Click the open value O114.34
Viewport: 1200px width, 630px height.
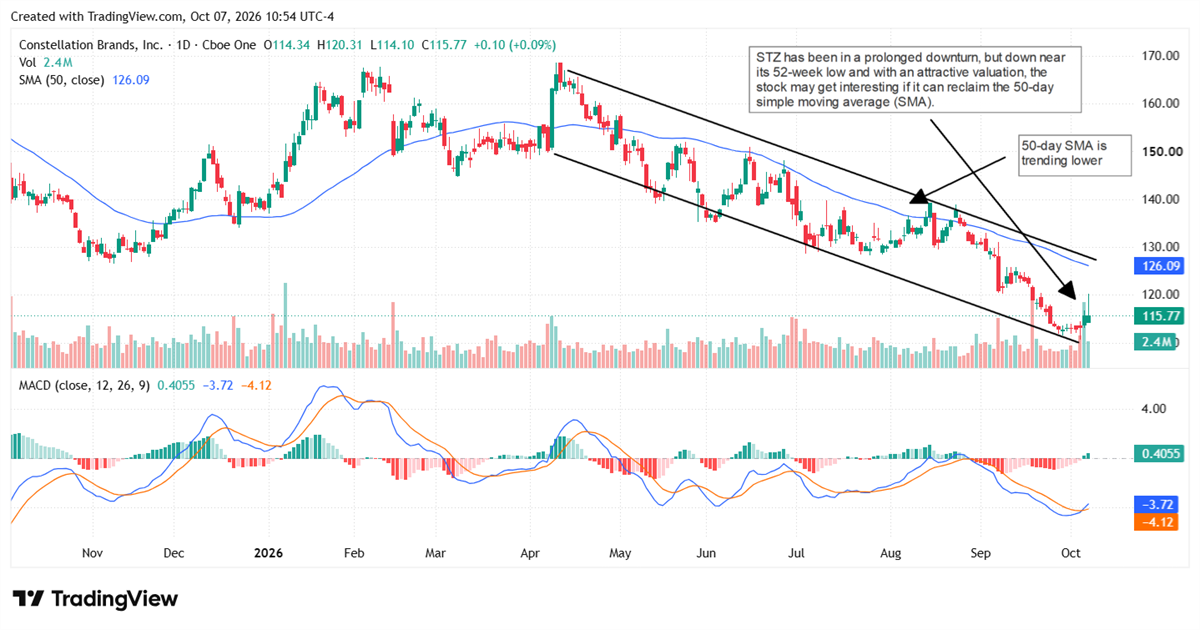point(289,45)
